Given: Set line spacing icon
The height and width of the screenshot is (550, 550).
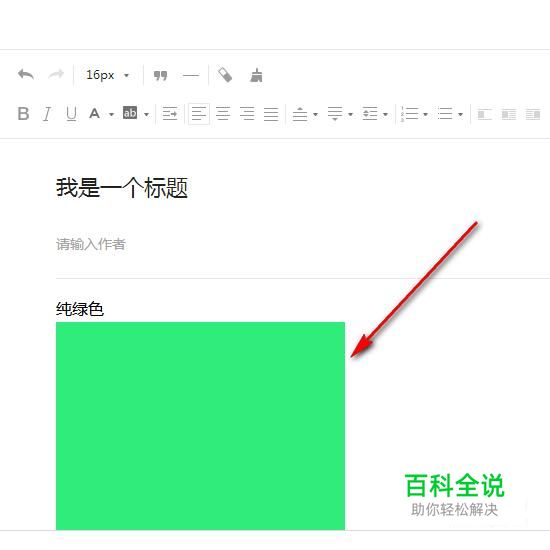Looking at the screenshot, I should (x=370, y=114).
